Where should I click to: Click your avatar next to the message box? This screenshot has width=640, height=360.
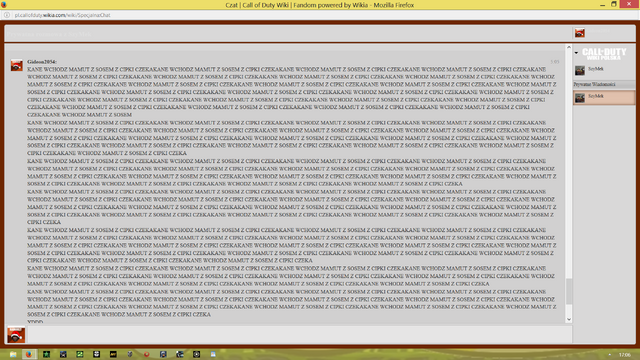(16, 335)
